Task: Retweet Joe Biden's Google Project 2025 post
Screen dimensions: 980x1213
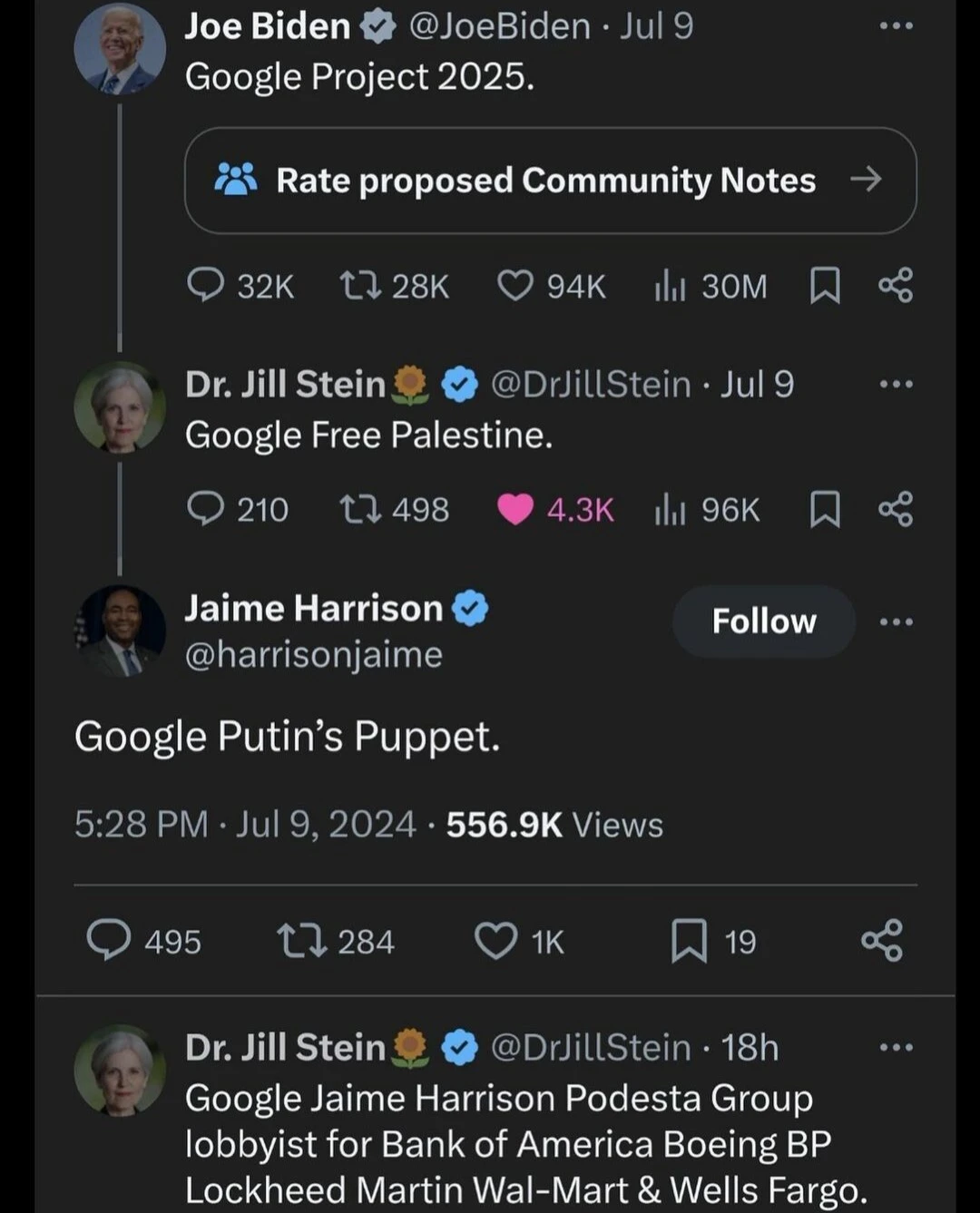Action: point(356,286)
